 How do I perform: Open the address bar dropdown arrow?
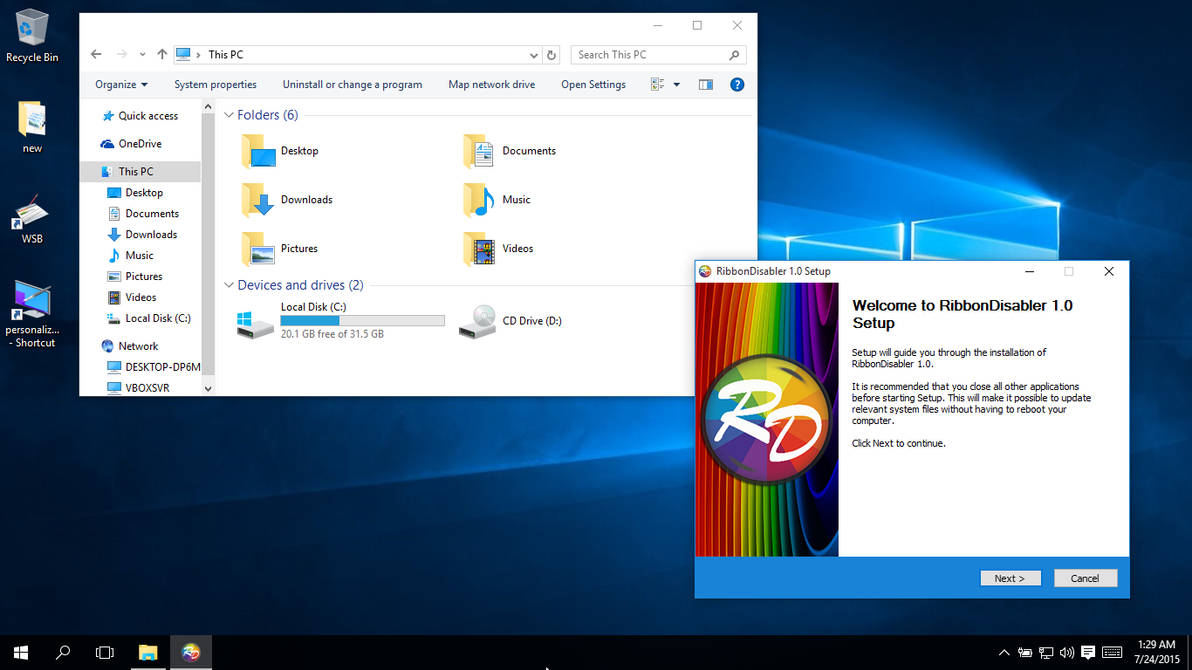(x=534, y=55)
